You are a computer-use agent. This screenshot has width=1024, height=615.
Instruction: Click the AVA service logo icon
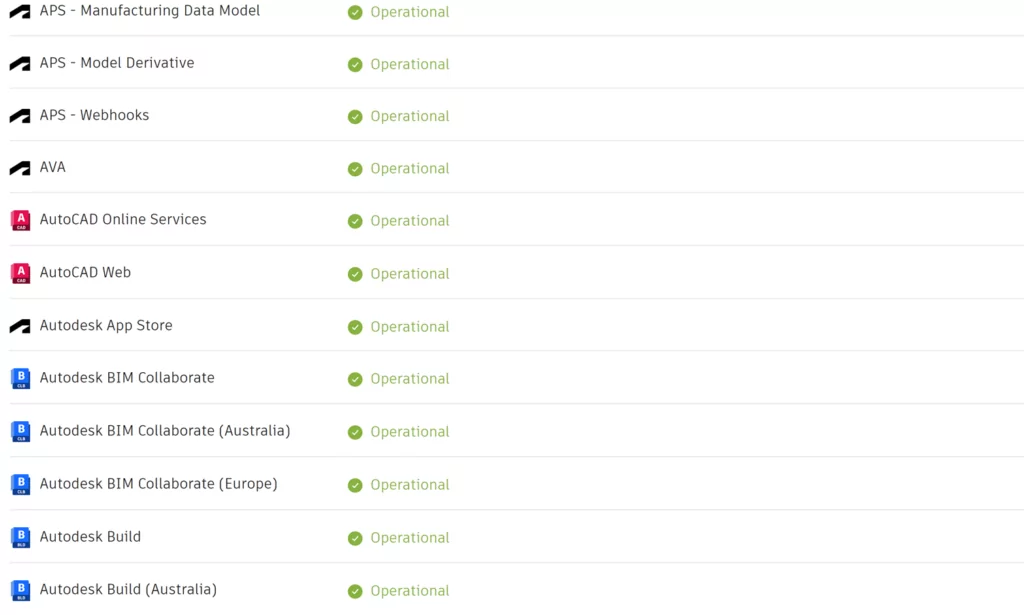[x=19, y=167]
